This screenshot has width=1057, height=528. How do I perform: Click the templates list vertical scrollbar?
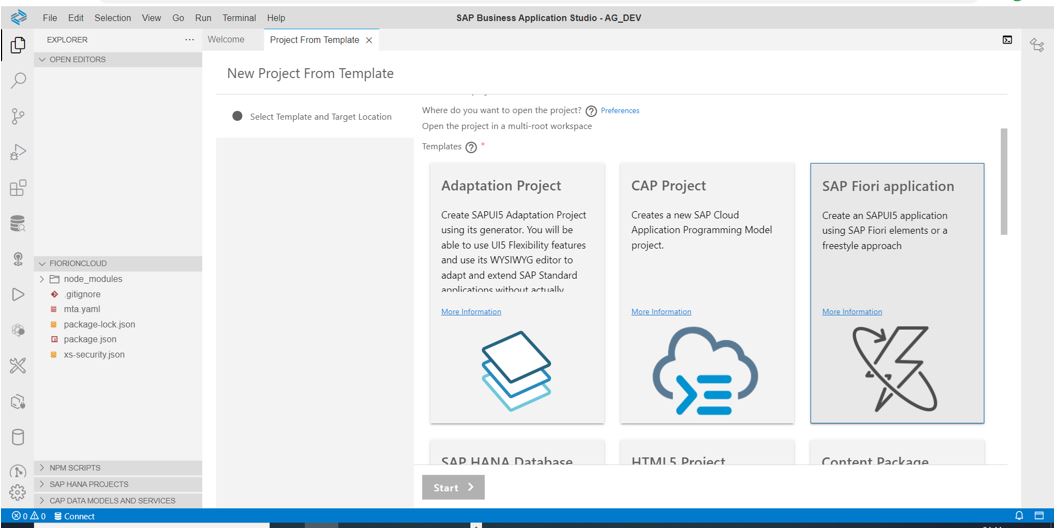pyautogui.click(x=1003, y=180)
